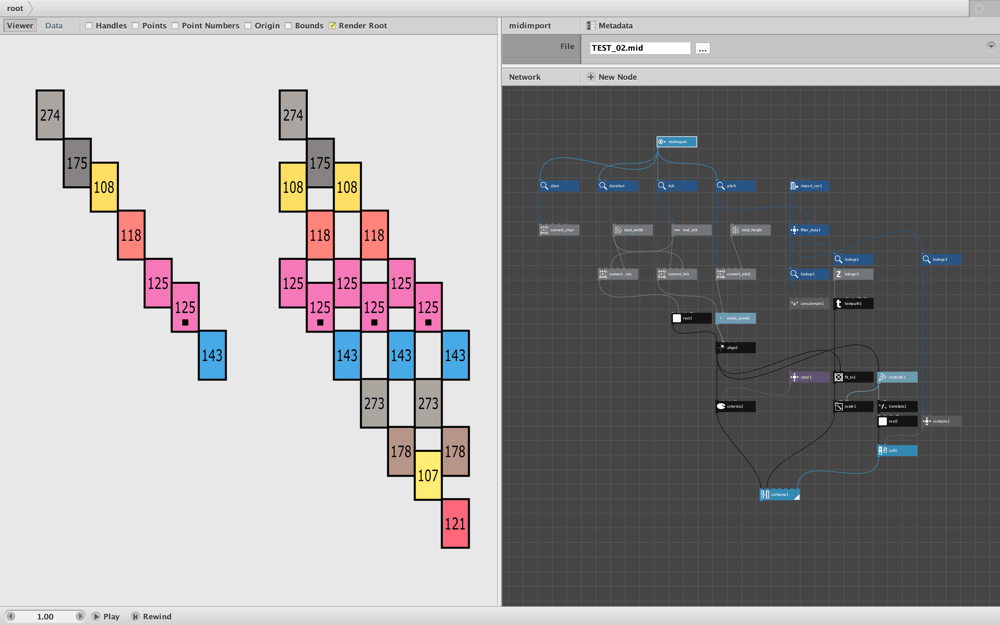The height and width of the screenshot is (625, 1000).
Task: Click the frame value 1.00 field
Action: click(x=45, y=616)
